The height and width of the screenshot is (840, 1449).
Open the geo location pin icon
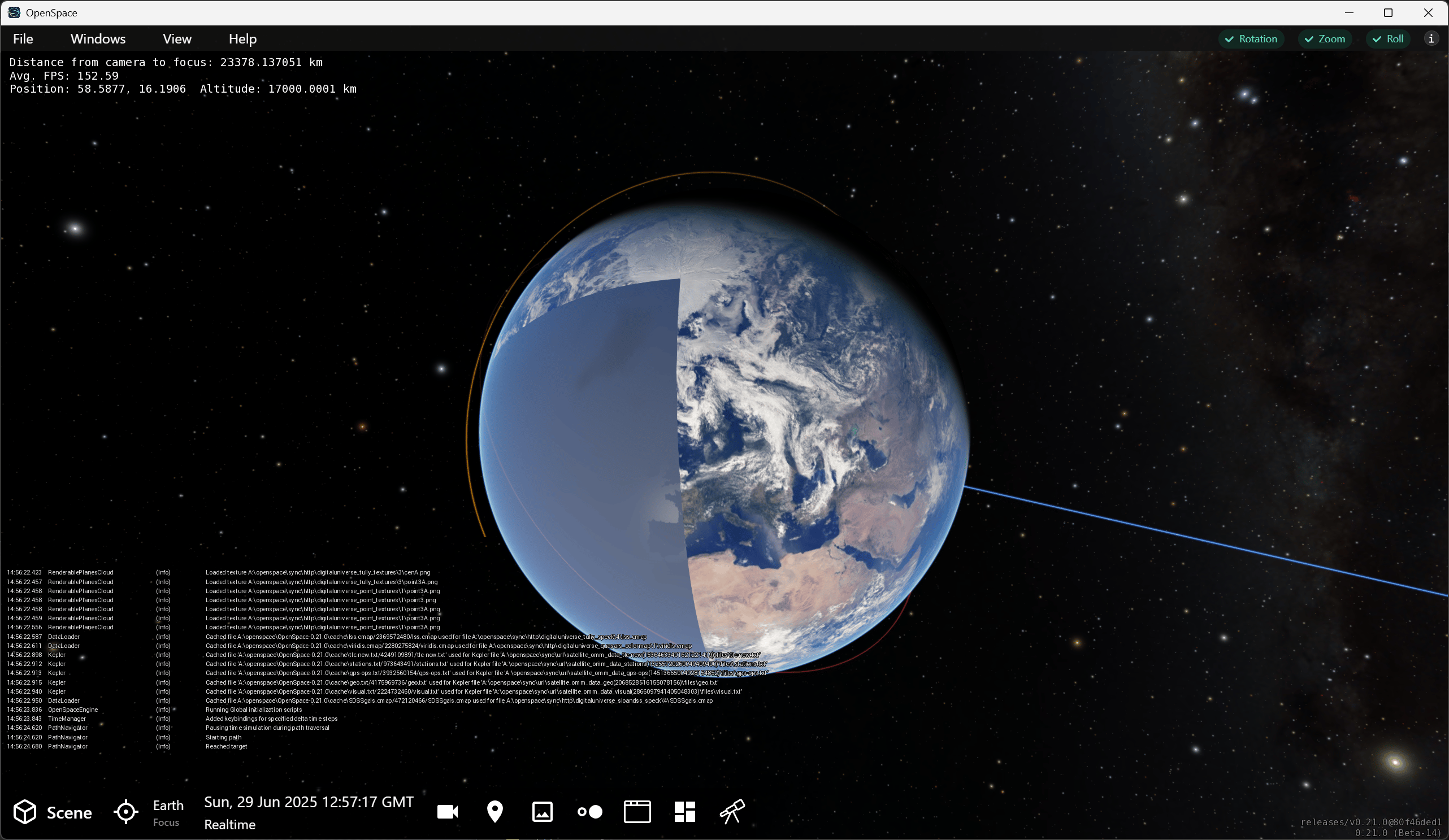point(494,812)
